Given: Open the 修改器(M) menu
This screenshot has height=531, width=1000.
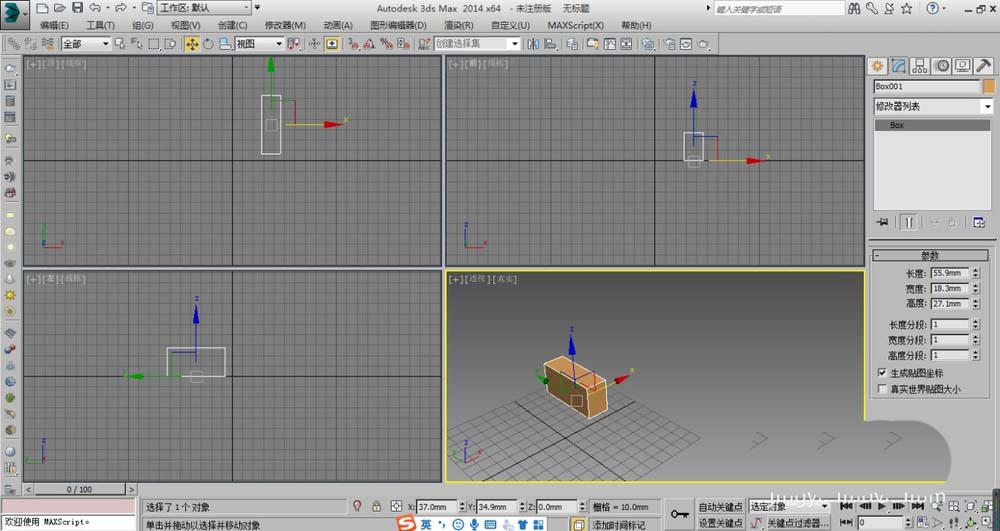Looking at the screenshot, I should (285, 25).
